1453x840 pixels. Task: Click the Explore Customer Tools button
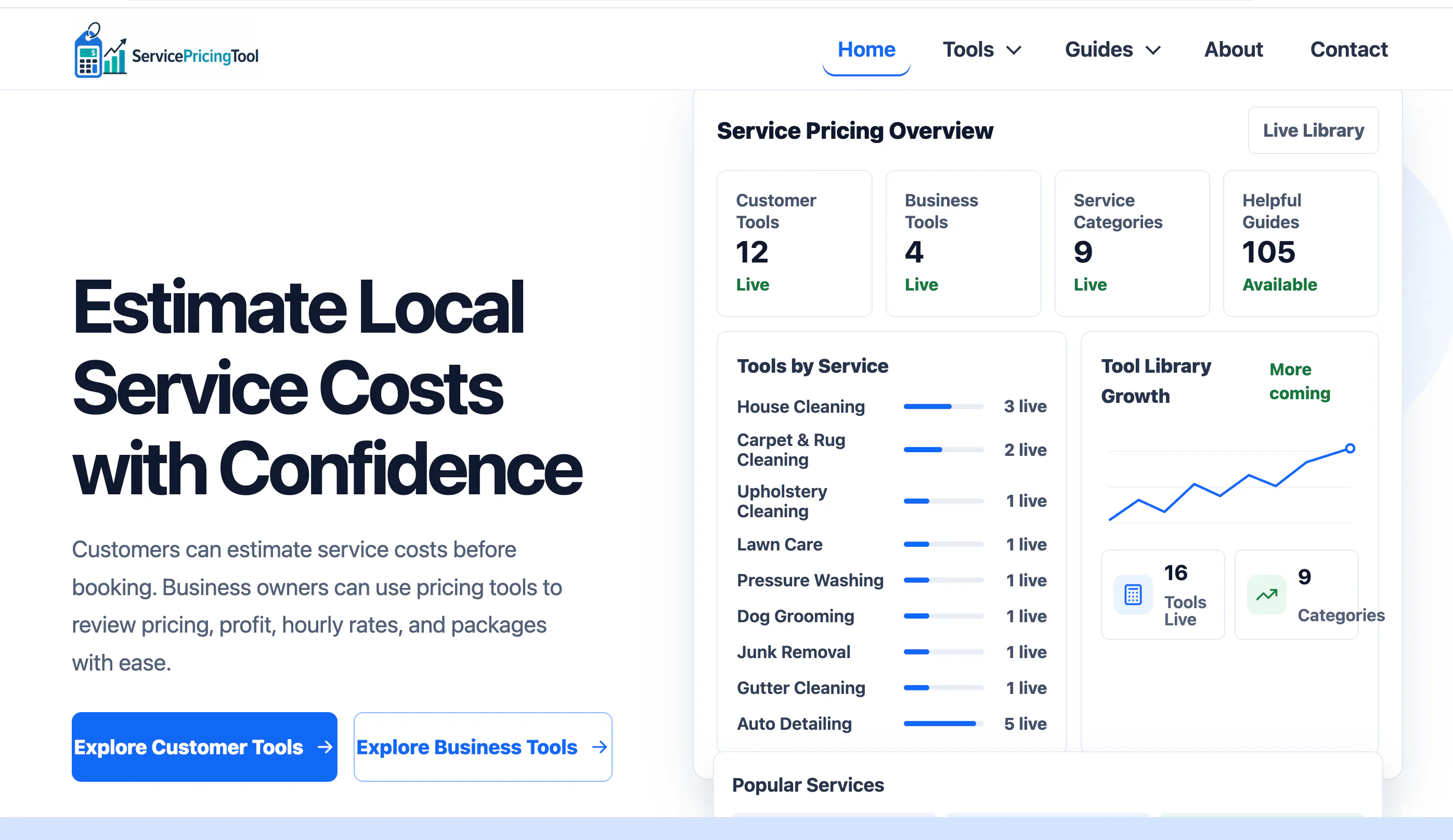204,746
